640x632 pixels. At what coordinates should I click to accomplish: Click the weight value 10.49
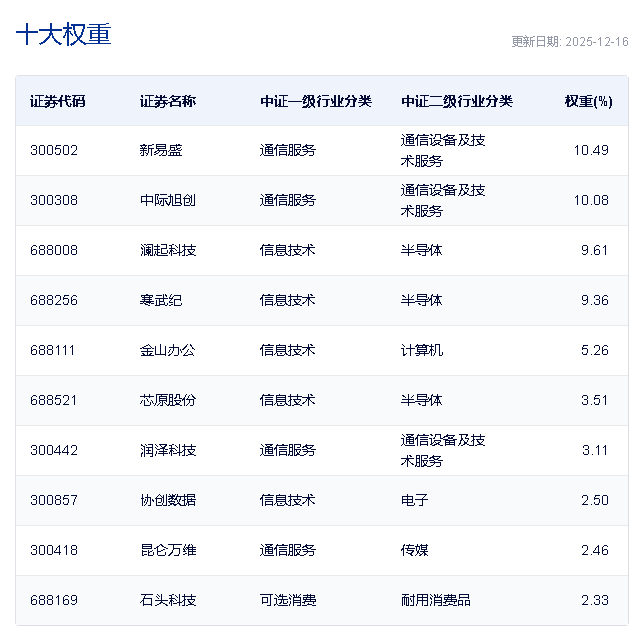click(x=591, y=150)
